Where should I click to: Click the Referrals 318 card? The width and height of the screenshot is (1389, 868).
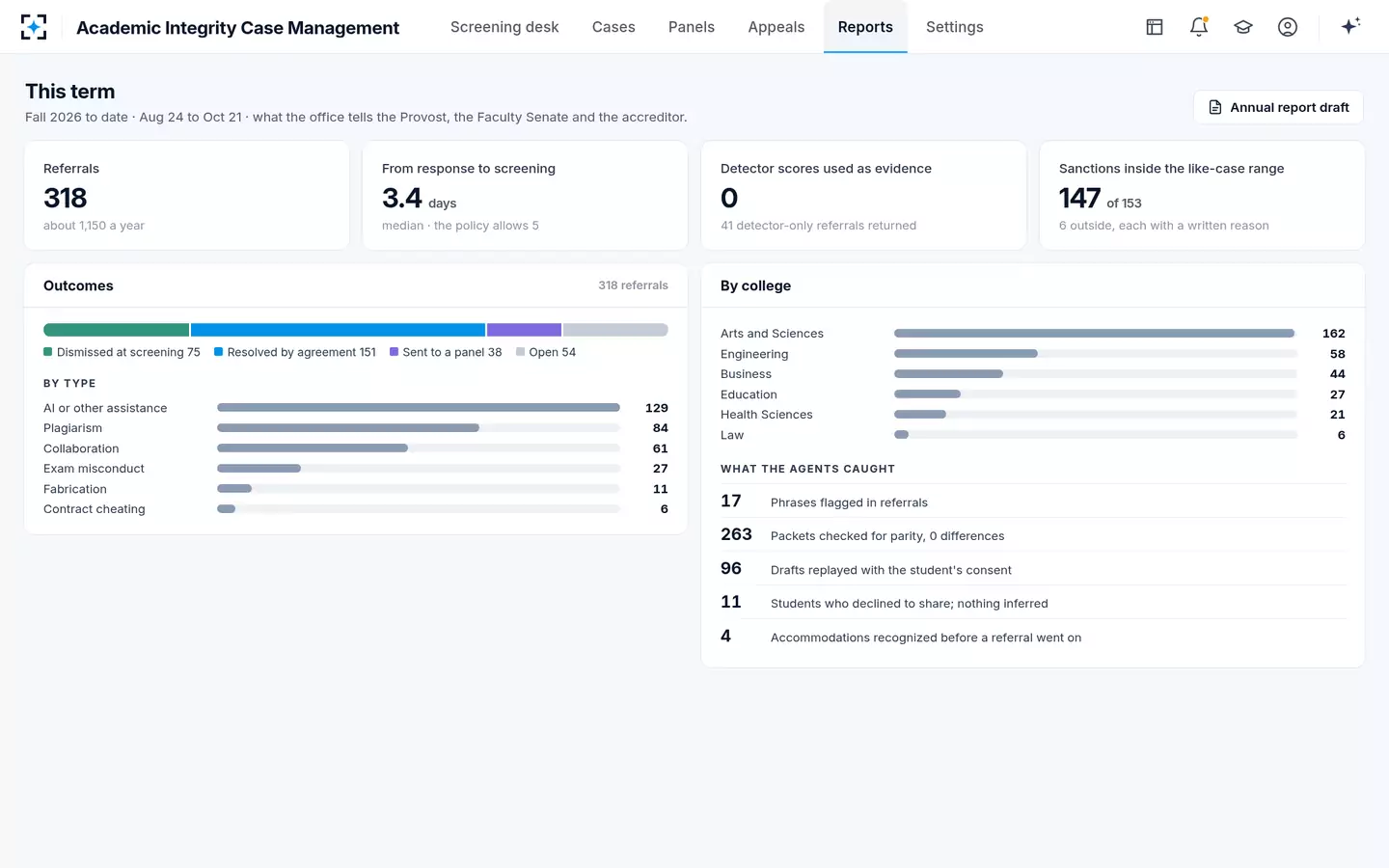point(187,196)
